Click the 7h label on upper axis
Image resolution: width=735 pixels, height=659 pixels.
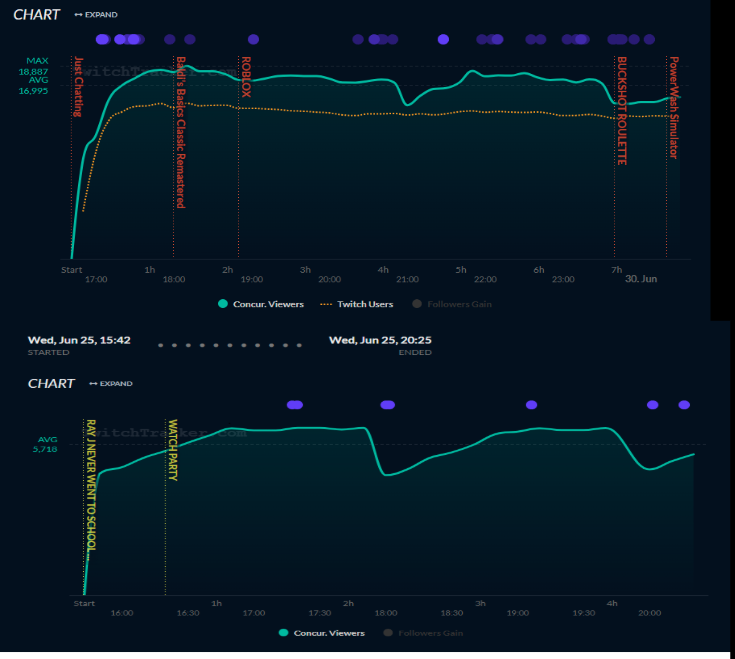(616, 270)
